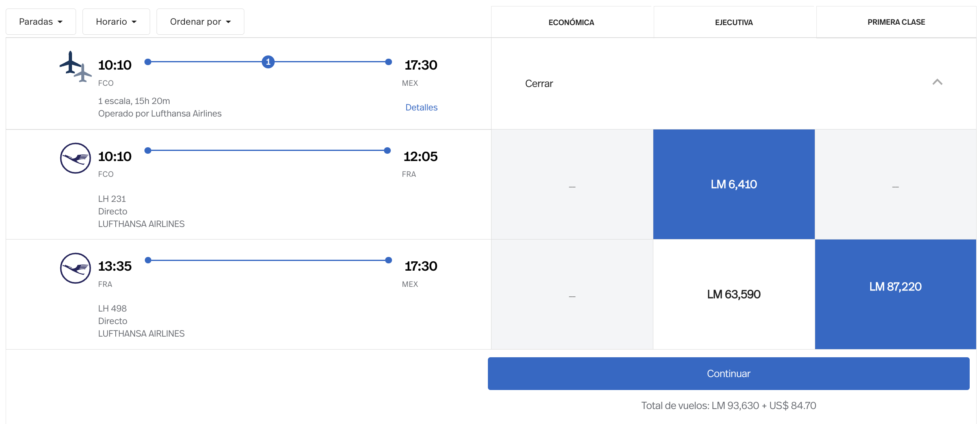Select the LM 87,220 Primera Clase fare

[896, 294]
